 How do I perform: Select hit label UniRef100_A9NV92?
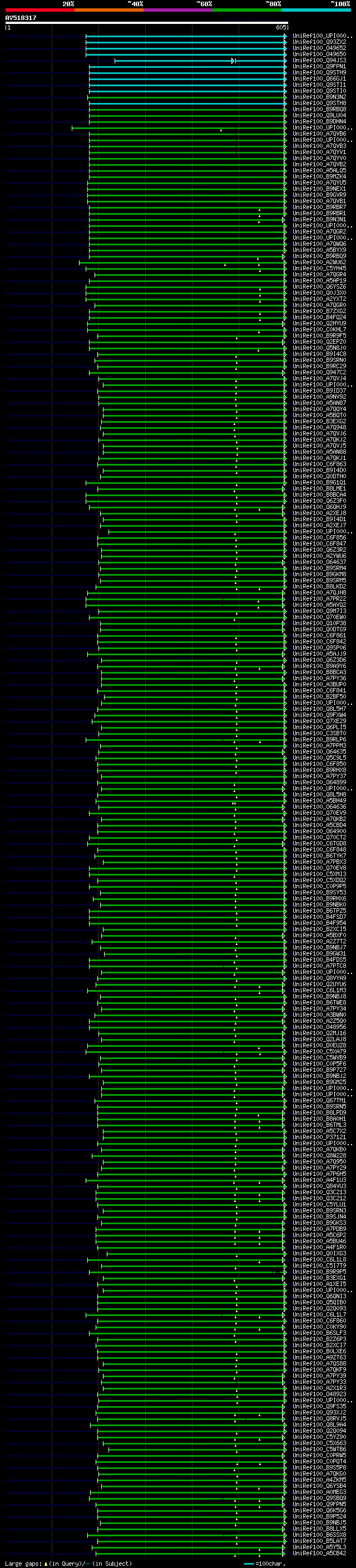pos(319,397)
